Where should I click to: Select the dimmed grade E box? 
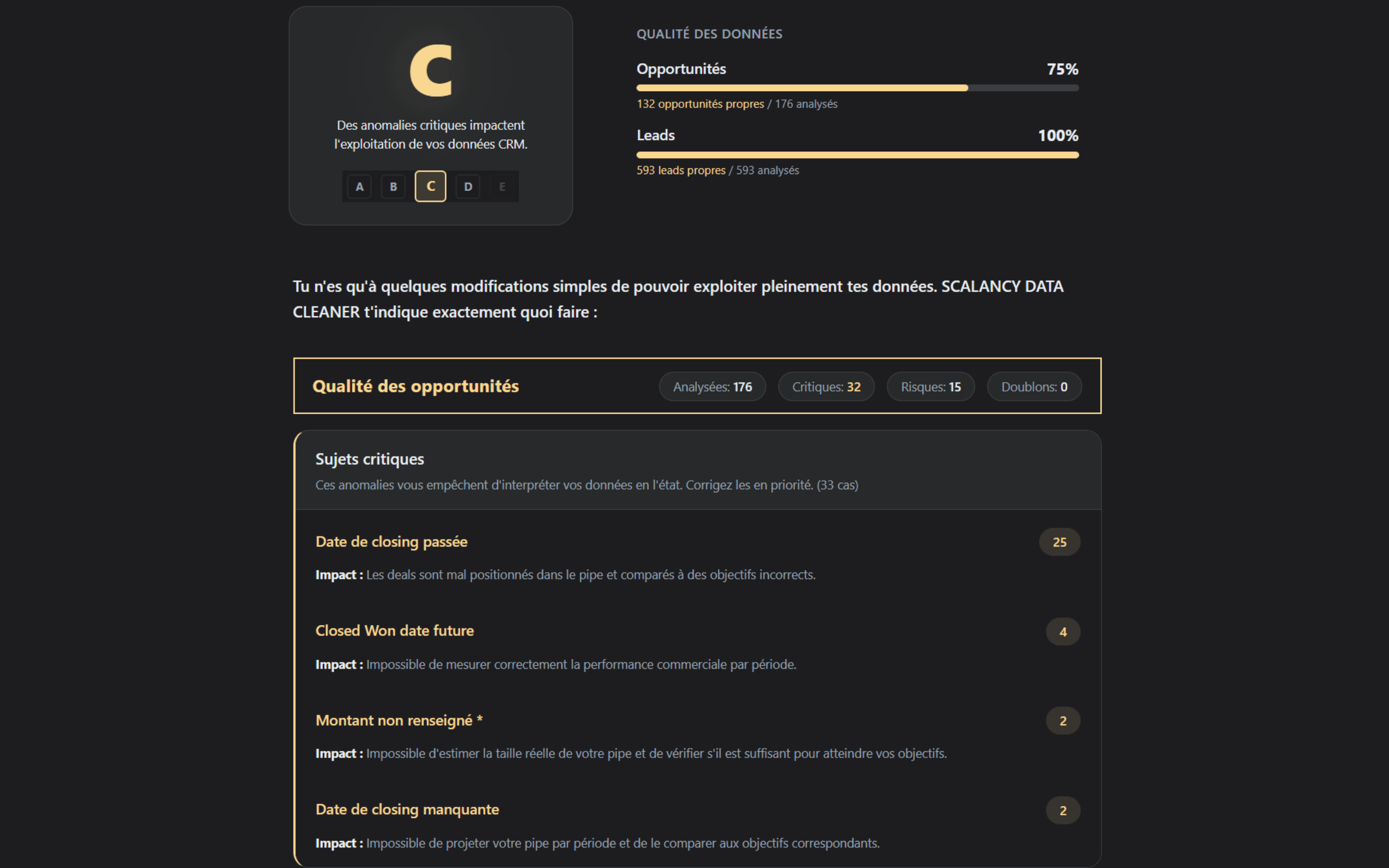click(x=502, y=187)
